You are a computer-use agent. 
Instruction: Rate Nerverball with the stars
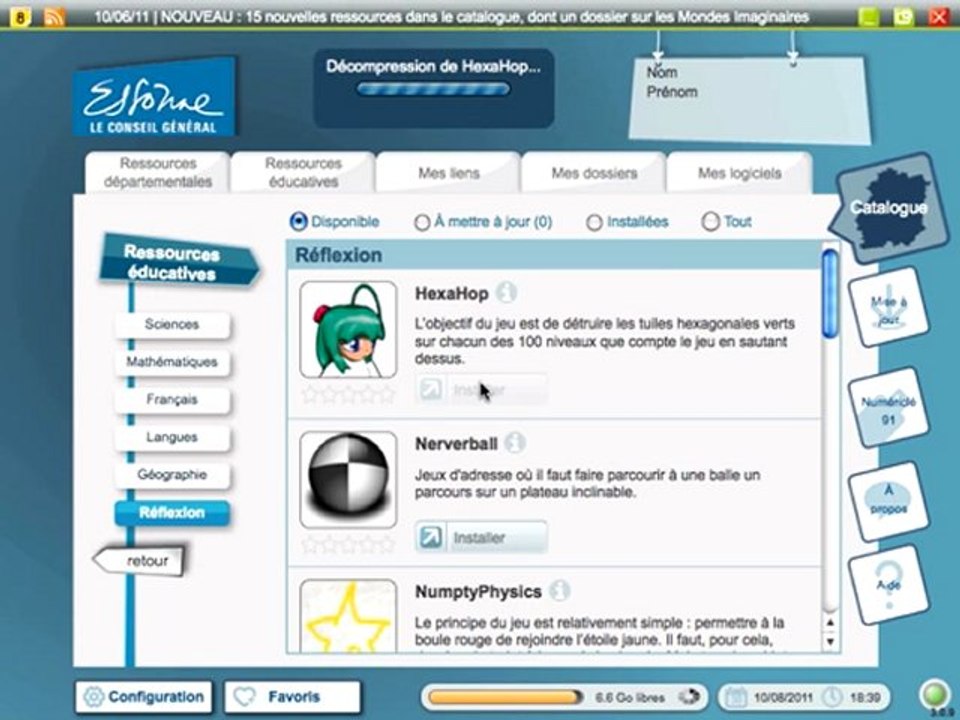348,544
